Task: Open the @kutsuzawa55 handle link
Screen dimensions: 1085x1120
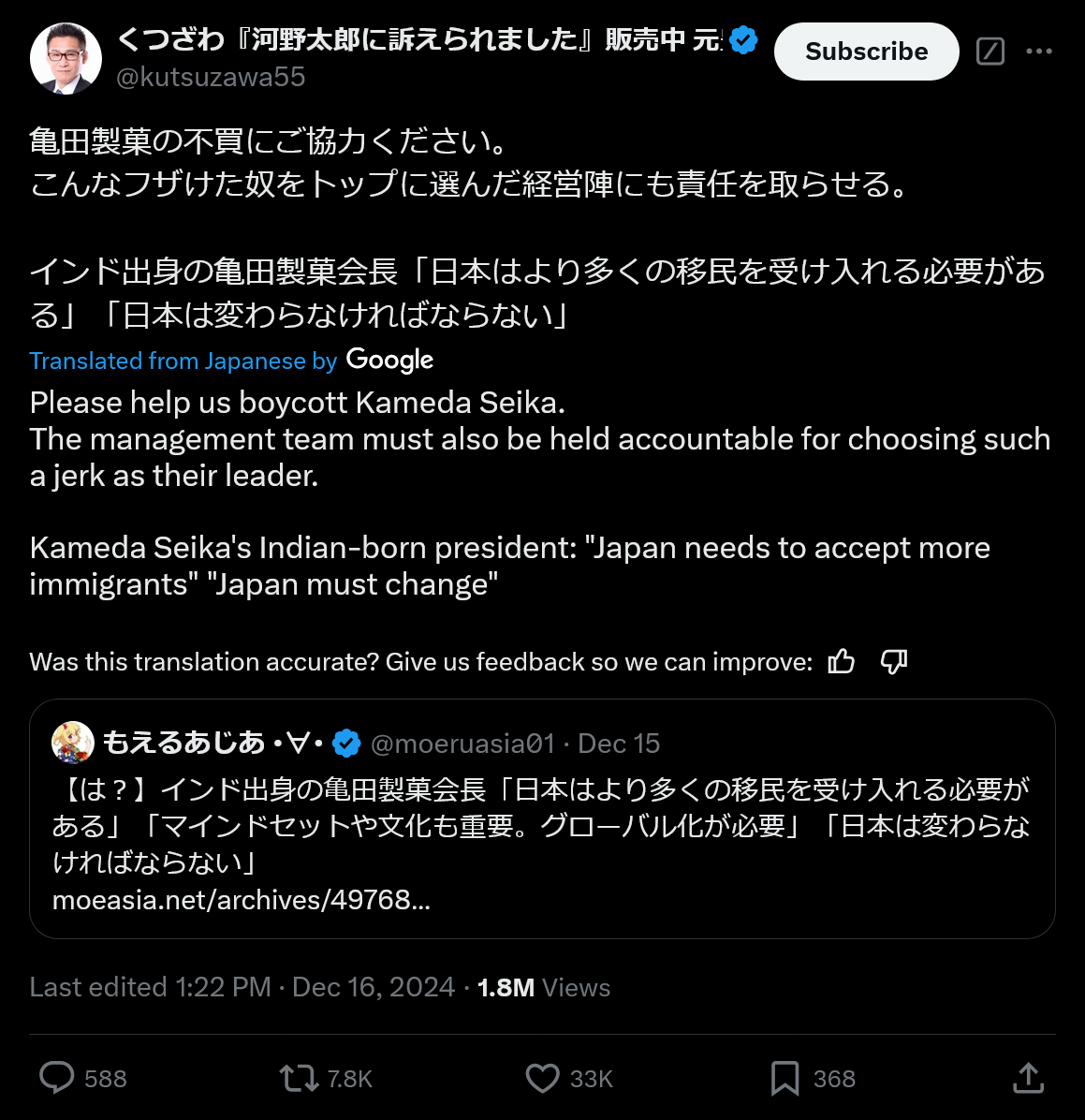Action: click(211, 77)
